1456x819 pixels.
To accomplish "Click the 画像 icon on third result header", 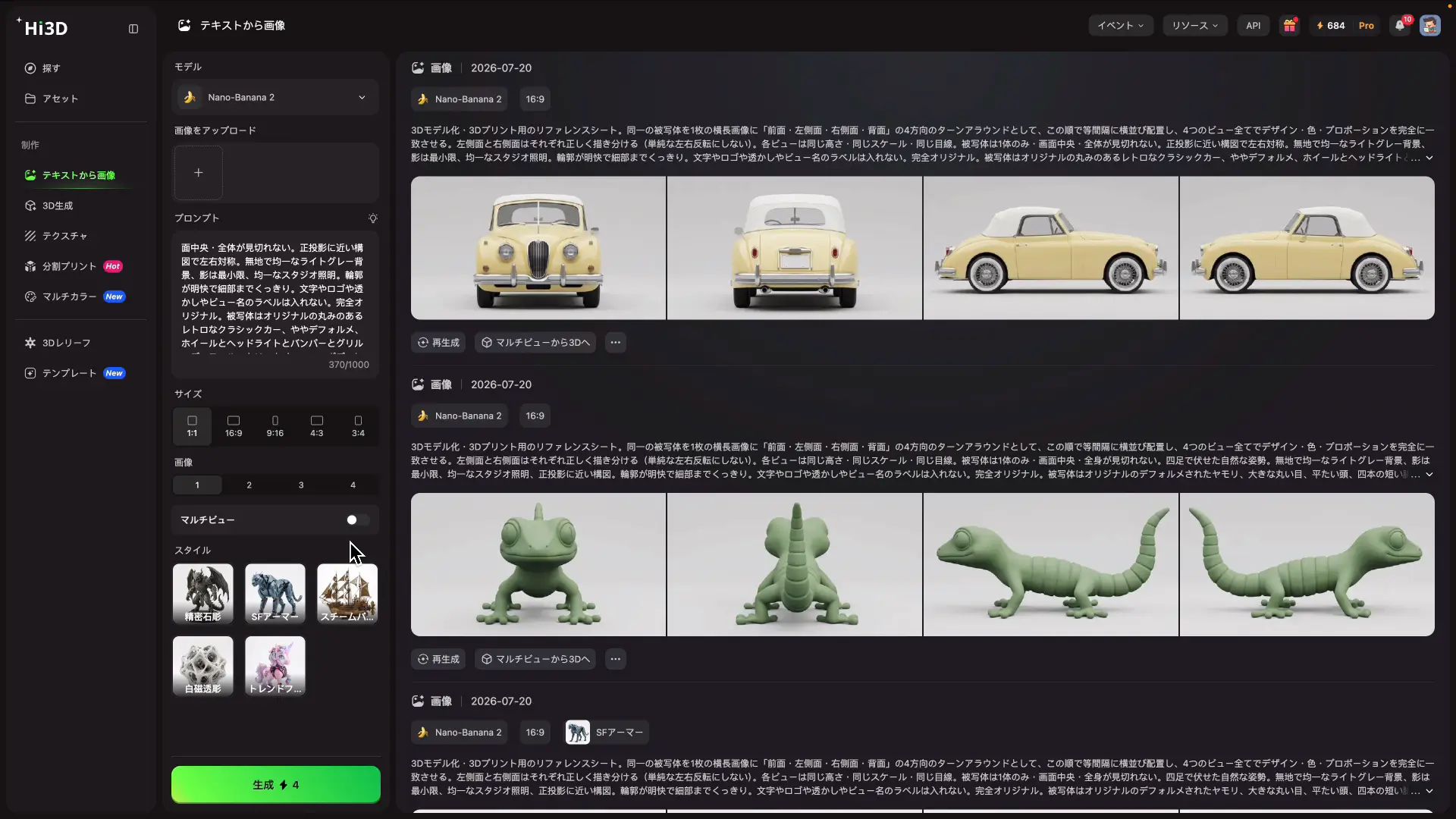I will pyautogui.click(x=418, y=701).
